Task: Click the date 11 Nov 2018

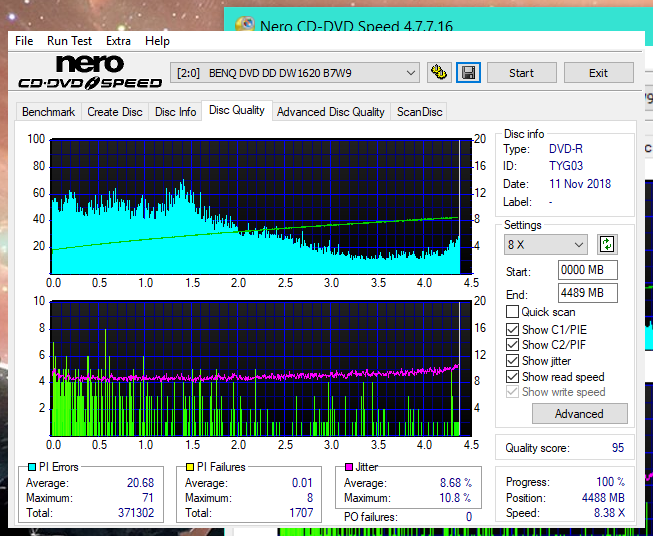Action: (x=580, y=184)
